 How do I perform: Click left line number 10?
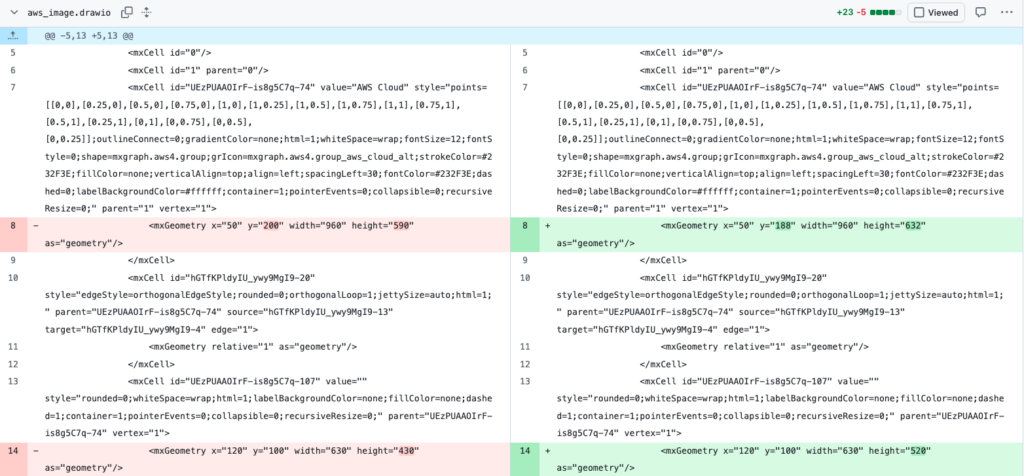point(12,277)
